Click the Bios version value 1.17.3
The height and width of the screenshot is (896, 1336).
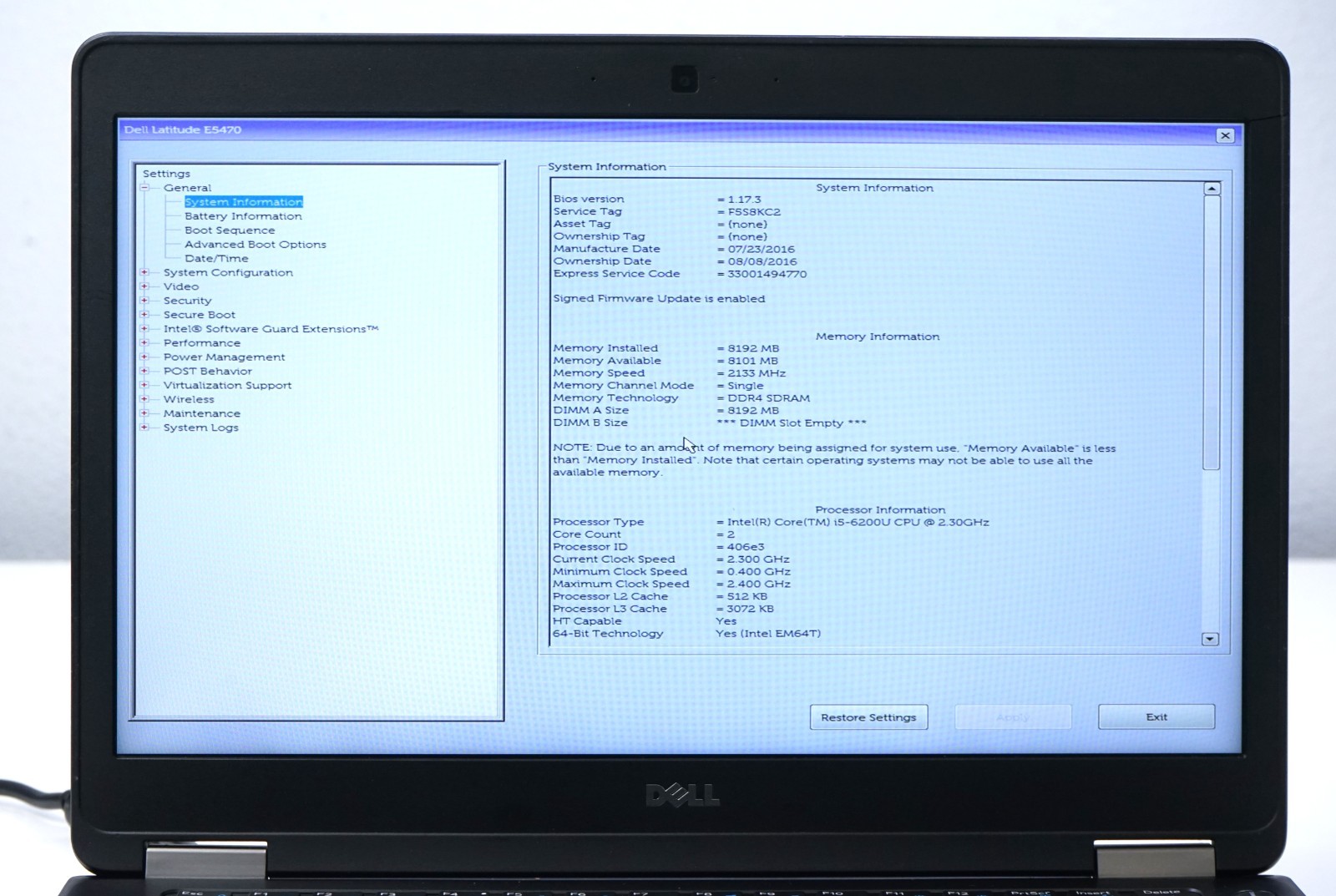tap(744, 200)
